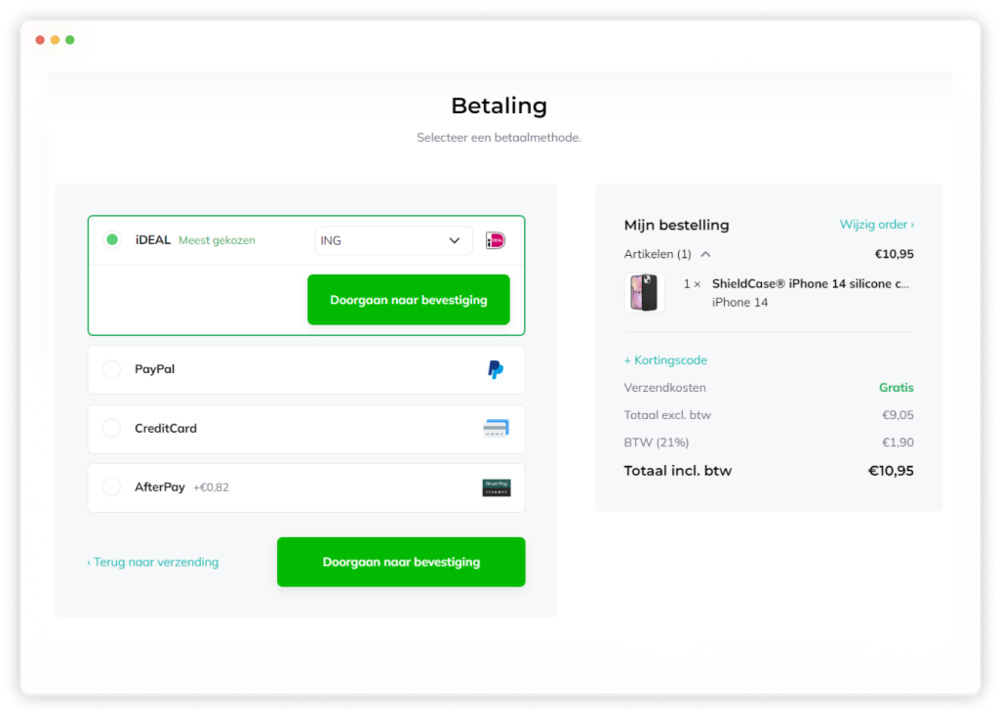Click the AfterPay logo icon
Image resolution: width=1000 pixels, height=716 pixels.
coord(496,488)
